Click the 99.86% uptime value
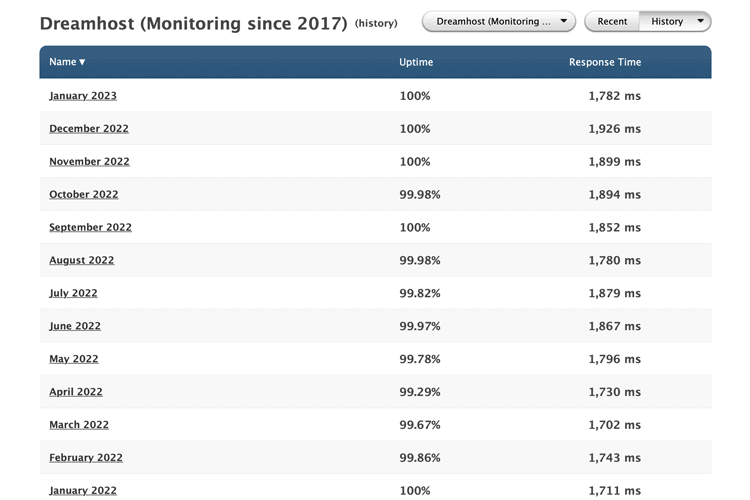750x500 pixels. coord(420,457)
